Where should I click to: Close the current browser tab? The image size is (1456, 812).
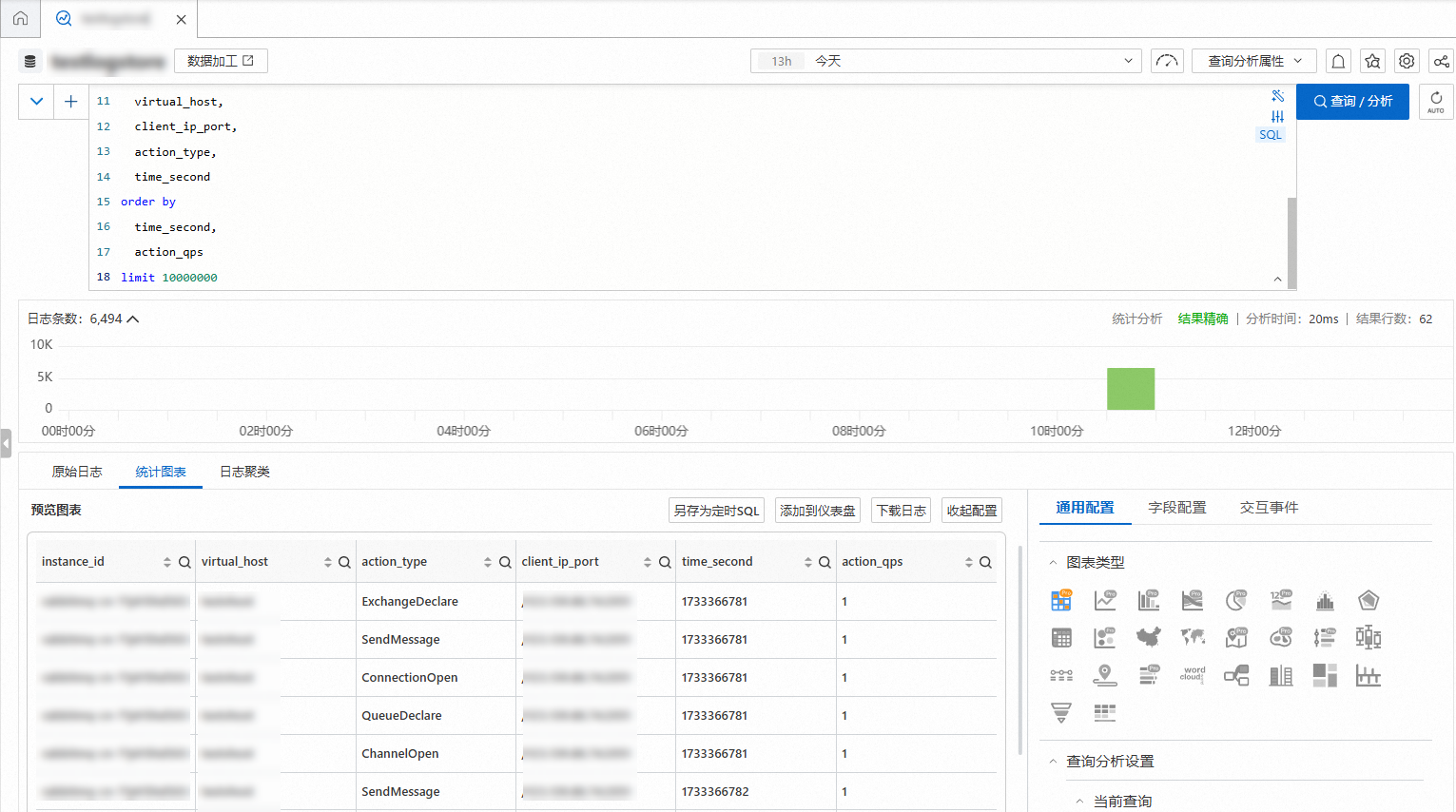pyautogui.click(x=181, y=19)
